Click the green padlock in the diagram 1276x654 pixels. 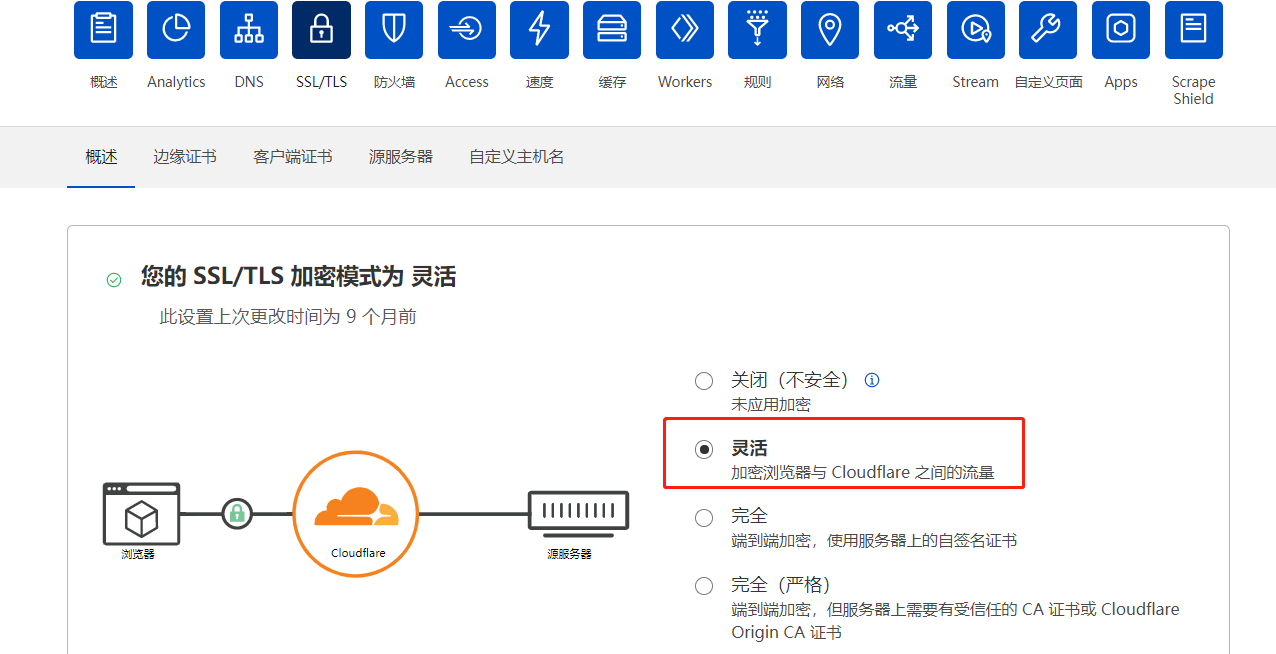[237, 514]
